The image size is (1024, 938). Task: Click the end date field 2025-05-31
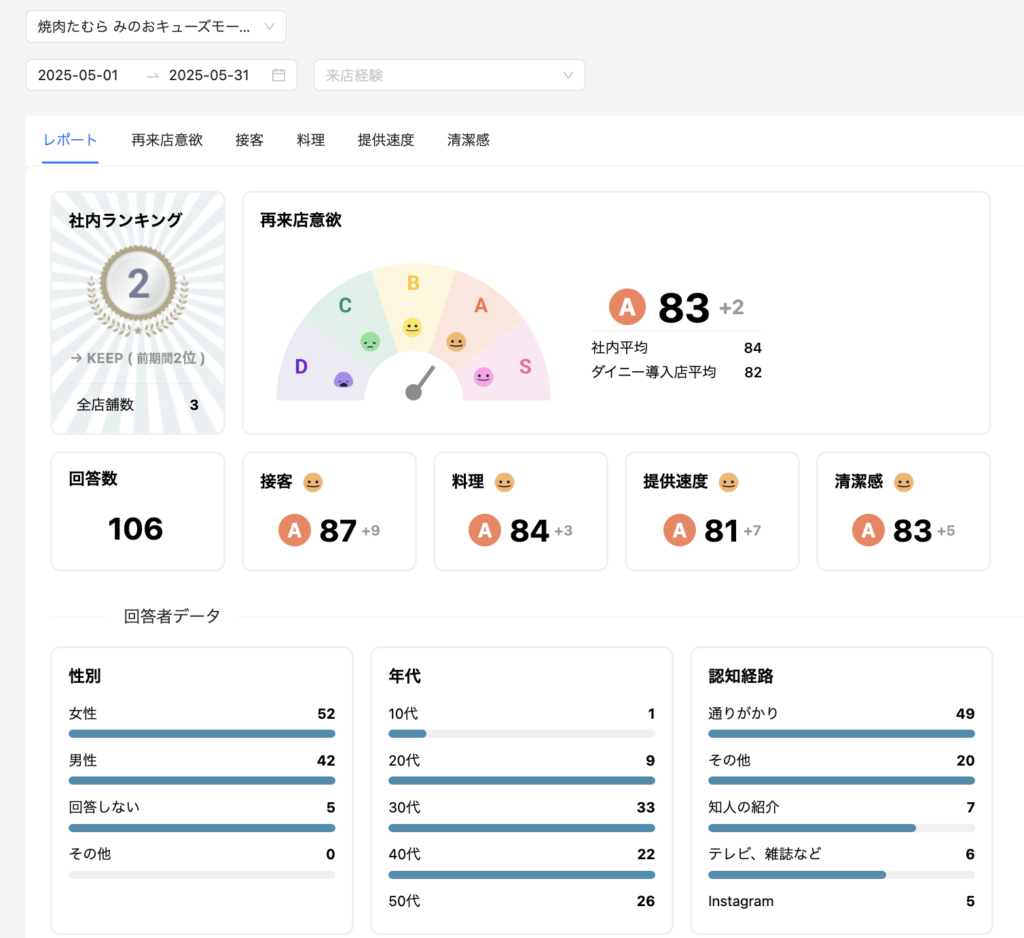point(209,75)
